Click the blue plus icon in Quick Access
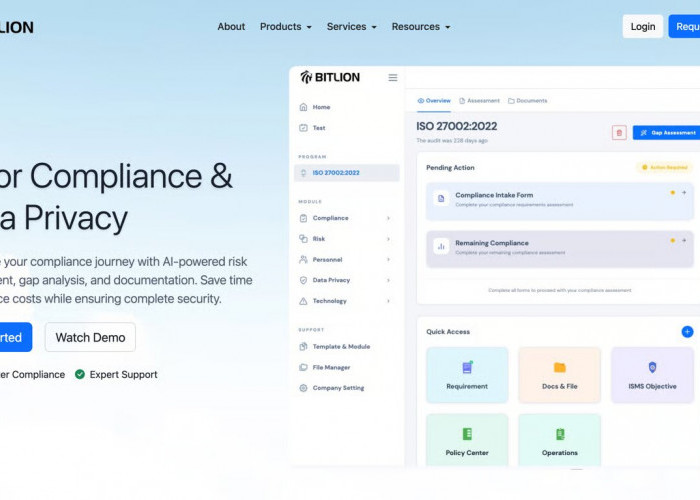 tap(687, 331)
